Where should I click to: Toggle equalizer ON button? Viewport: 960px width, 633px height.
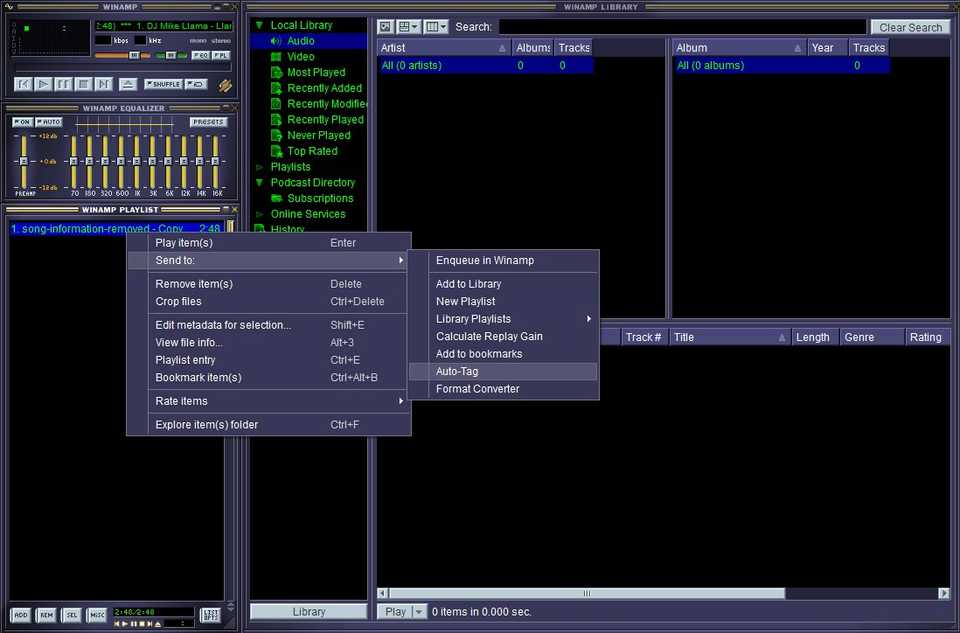tap(23, 122)
